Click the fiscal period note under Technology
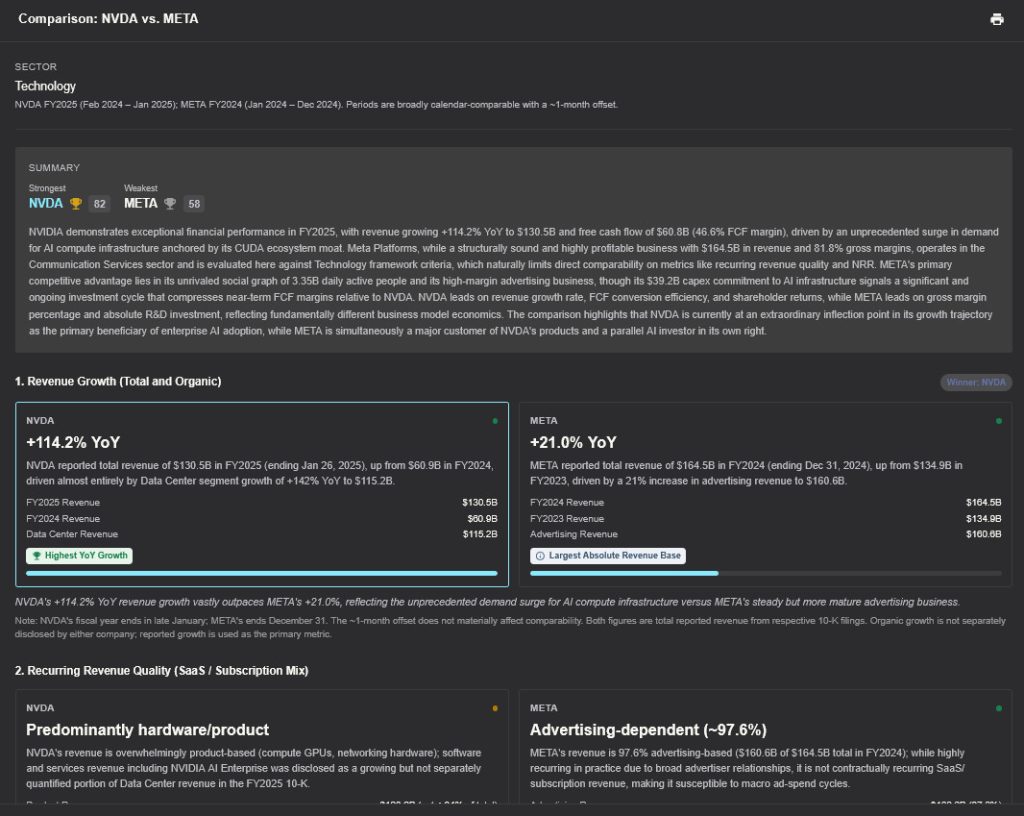Image resolution: width=1024 pixels, height=816 pixels. click(x=316, y=104)
